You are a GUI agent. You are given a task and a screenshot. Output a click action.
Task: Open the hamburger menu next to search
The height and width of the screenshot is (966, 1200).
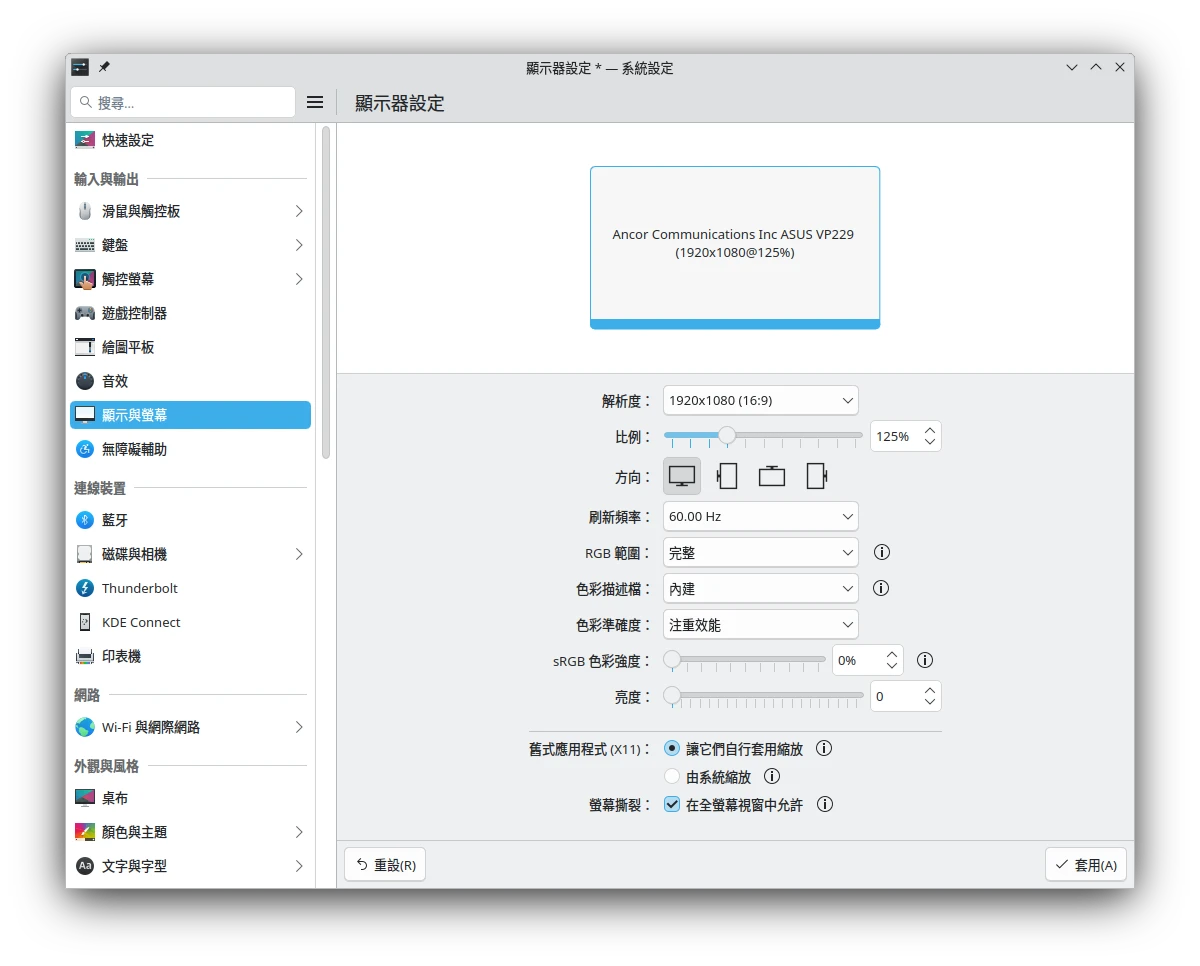click(315, 102)
